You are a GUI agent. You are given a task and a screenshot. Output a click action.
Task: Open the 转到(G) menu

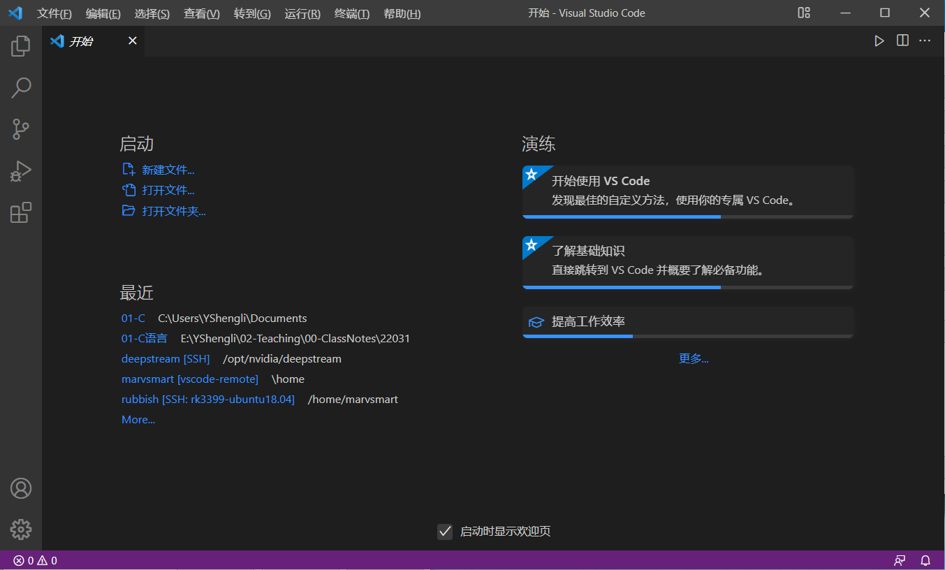(252, 13)
